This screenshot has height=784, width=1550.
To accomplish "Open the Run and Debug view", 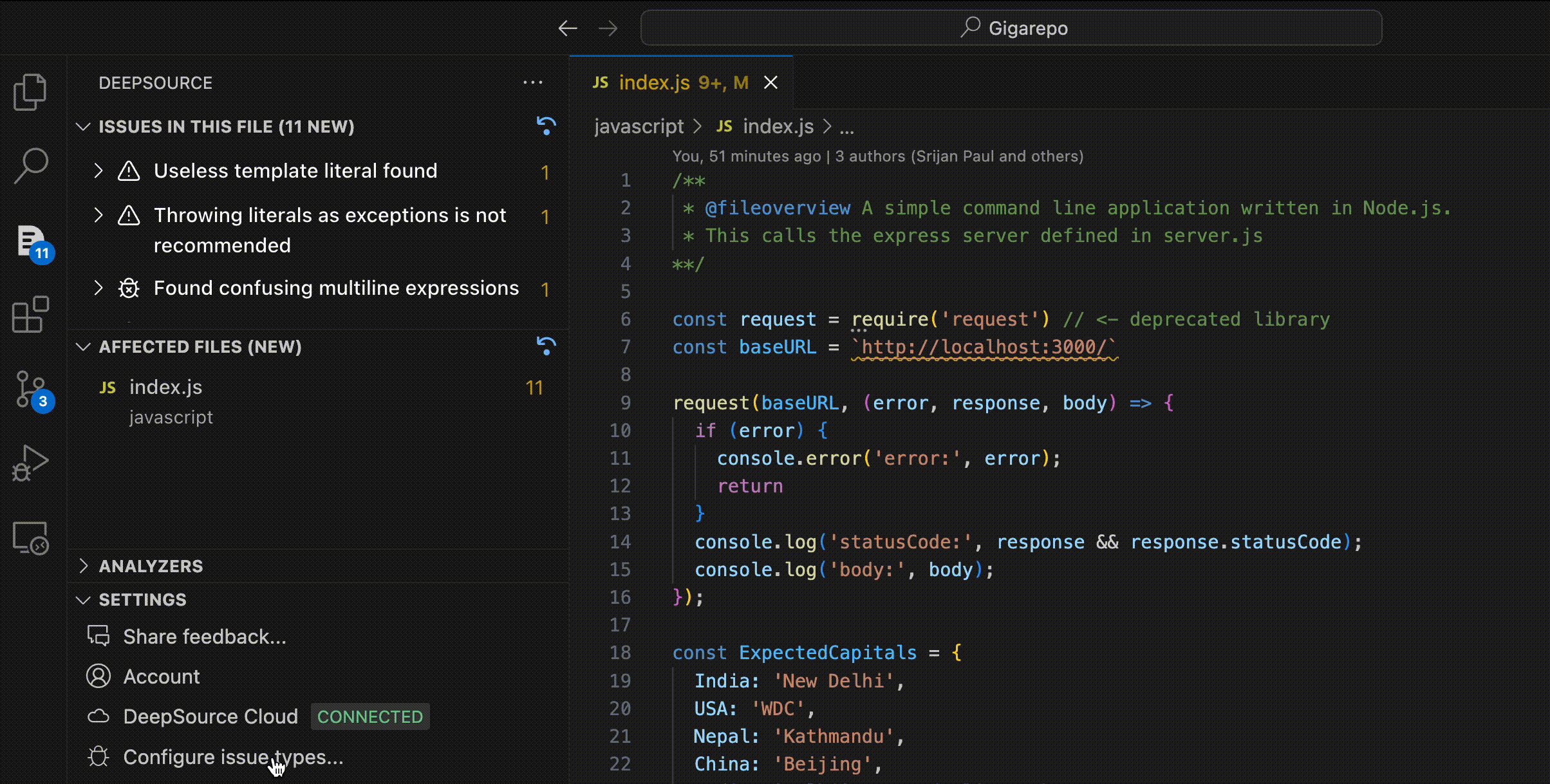I will [30, 463].
